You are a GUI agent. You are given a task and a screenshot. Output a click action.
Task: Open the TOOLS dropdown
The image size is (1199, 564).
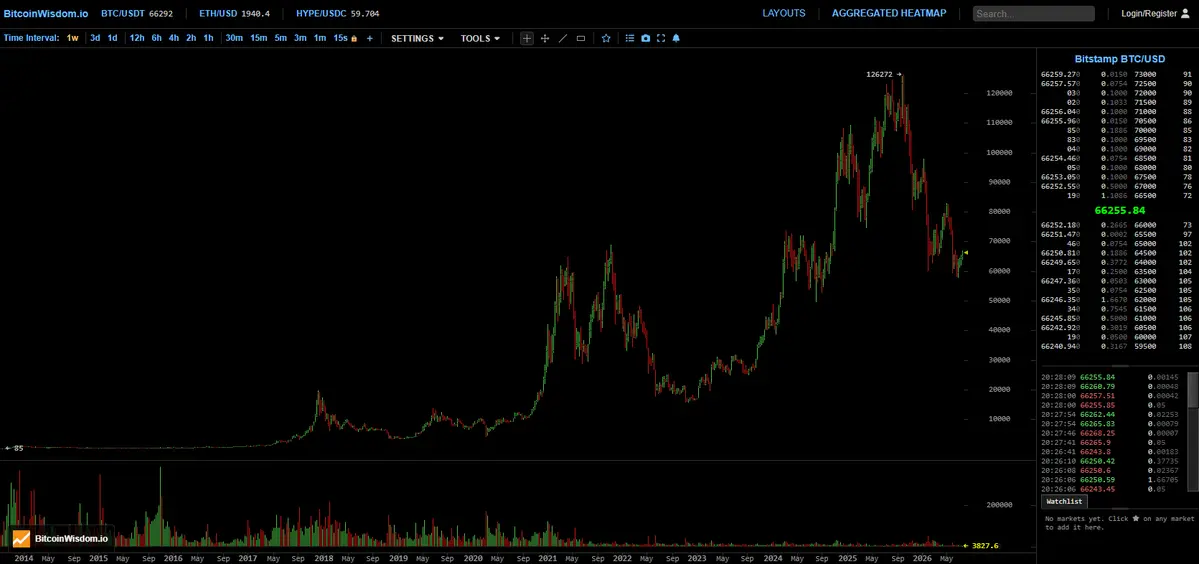click(480, 38)
